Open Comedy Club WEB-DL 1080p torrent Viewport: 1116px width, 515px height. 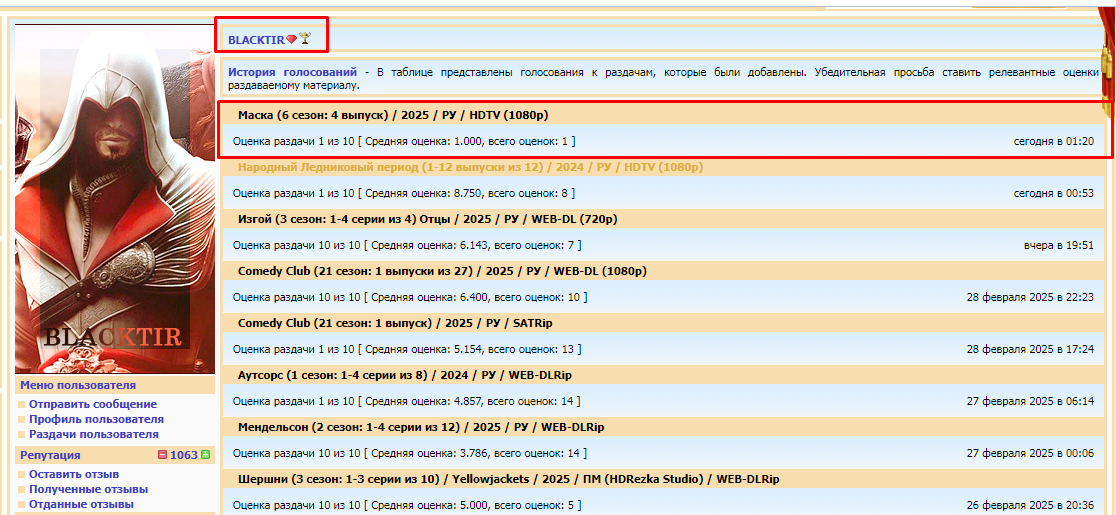point(442,271)
